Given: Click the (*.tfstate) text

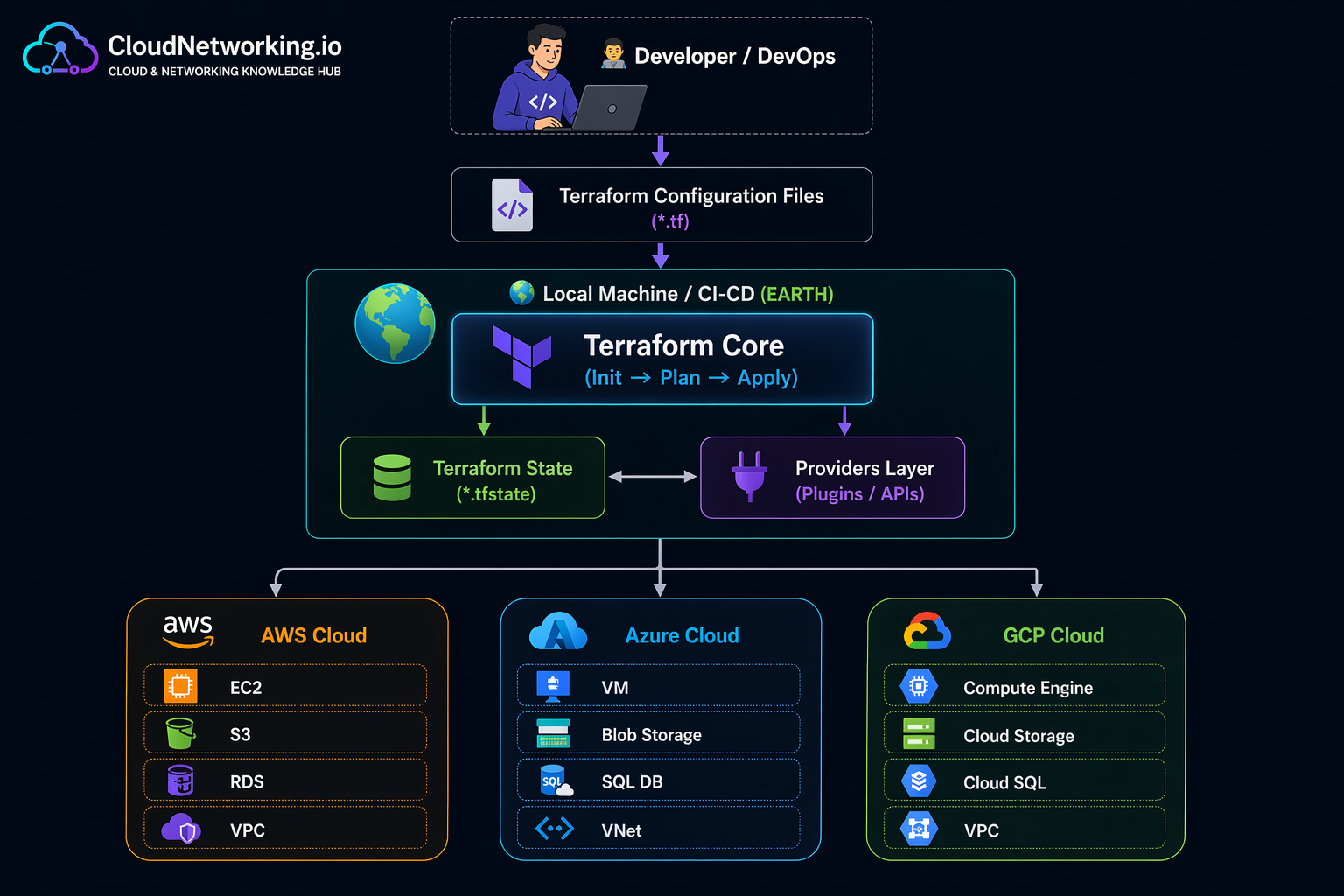Looking at the screenshot, I should (x=496, y=494).
